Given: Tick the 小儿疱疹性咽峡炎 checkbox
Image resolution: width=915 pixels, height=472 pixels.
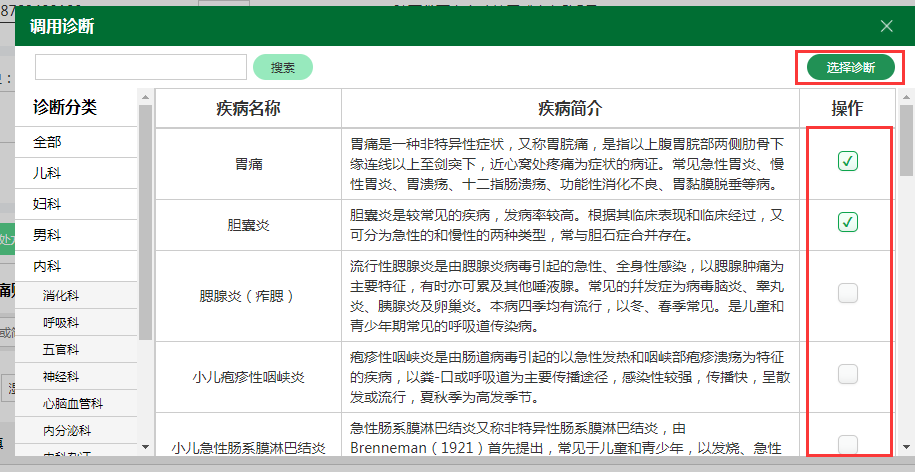Looking at the screenshot, I should point(848,374).
